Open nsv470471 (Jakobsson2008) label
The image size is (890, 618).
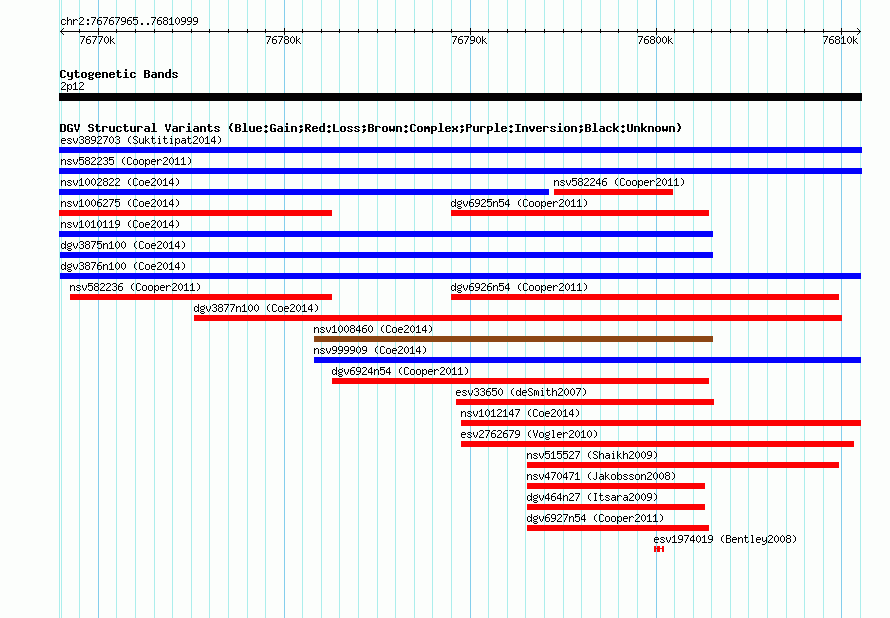tap(601, 476)
